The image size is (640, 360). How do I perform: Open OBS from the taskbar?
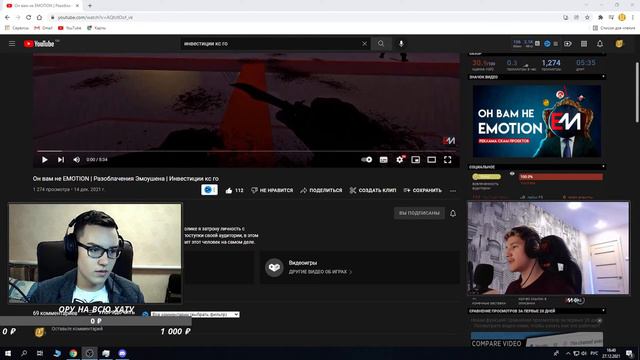pyautogui.click(x=89, y=353)
